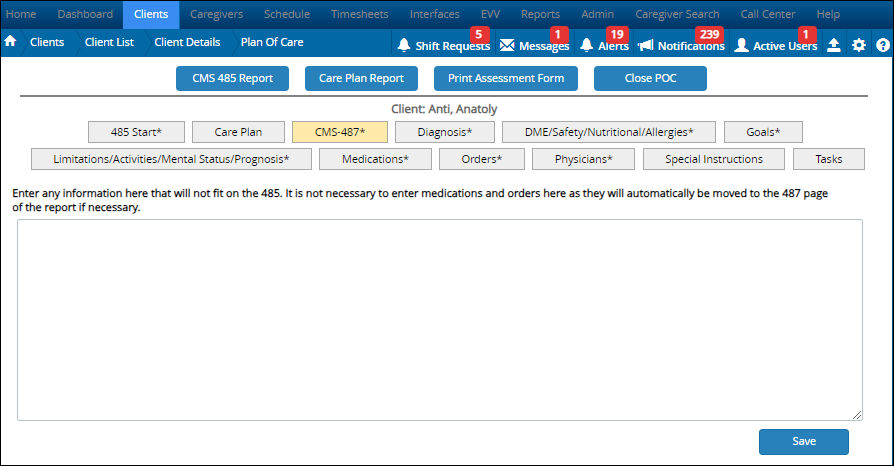Open the Reports menu
This screenshot has height=466, width=894.
[541, 14]
